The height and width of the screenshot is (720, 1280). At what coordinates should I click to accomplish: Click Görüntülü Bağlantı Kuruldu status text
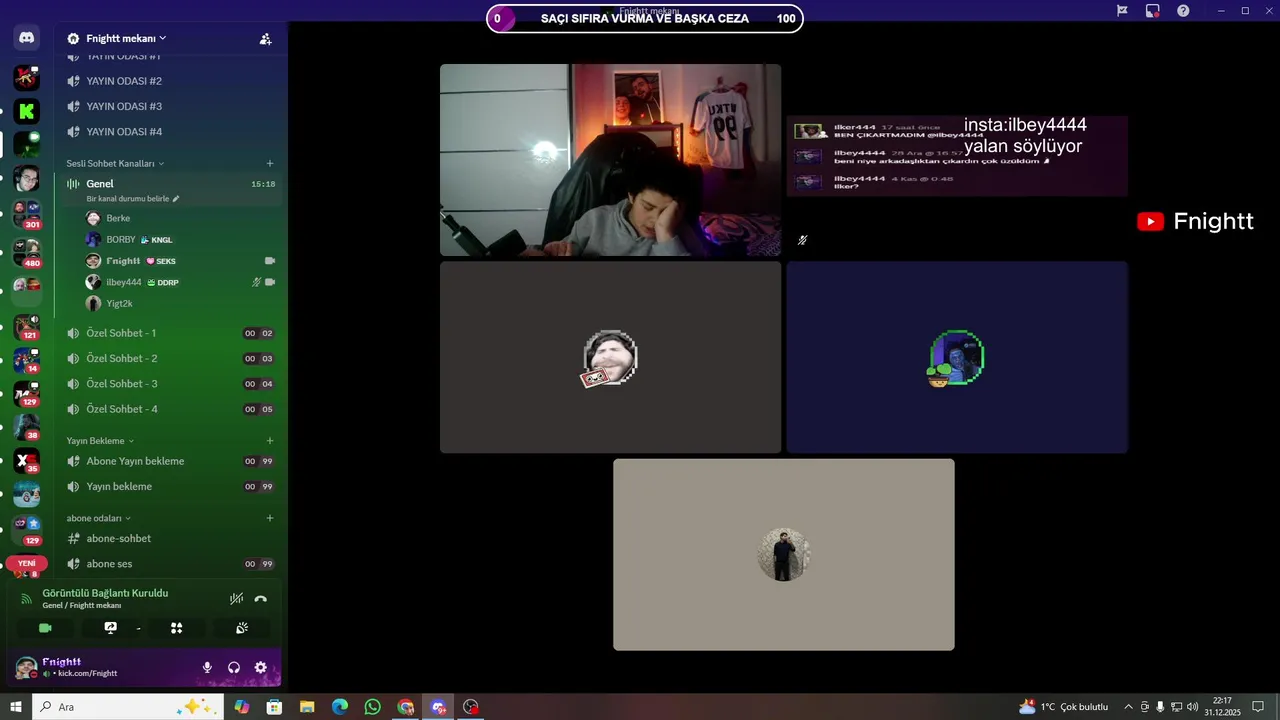coord(105,593)
